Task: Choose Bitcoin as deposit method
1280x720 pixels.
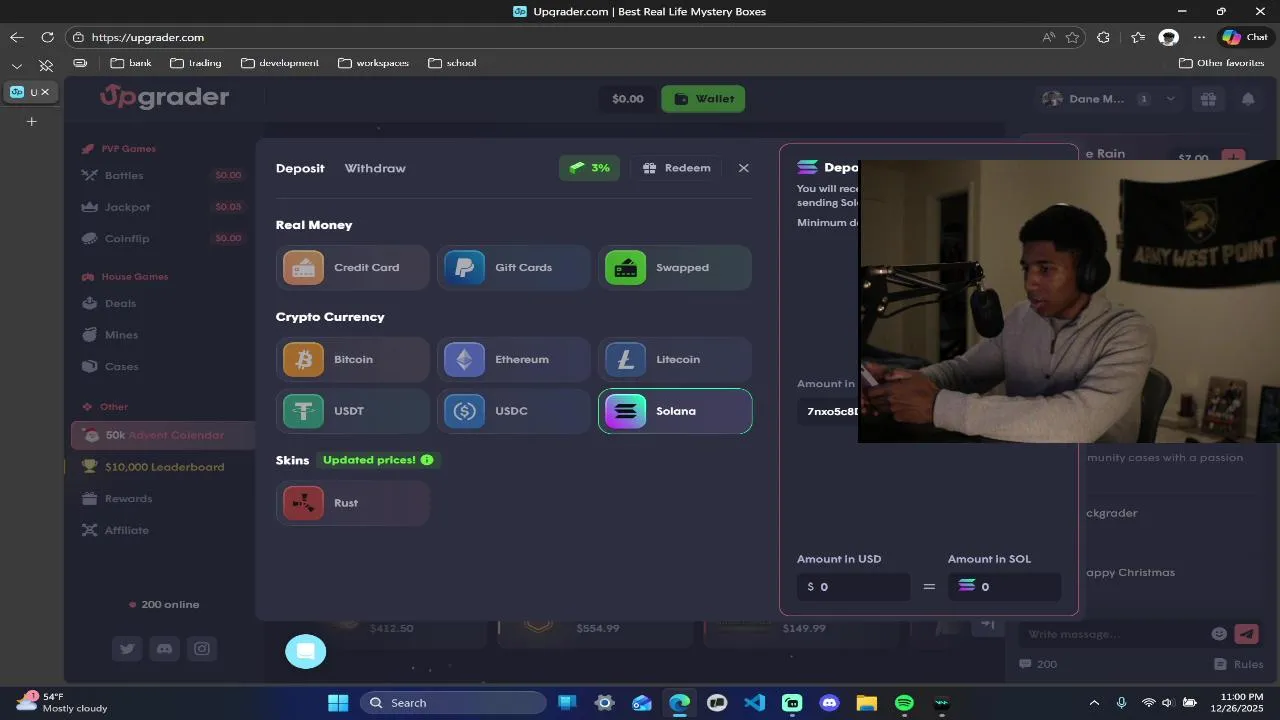Action: 352,359
